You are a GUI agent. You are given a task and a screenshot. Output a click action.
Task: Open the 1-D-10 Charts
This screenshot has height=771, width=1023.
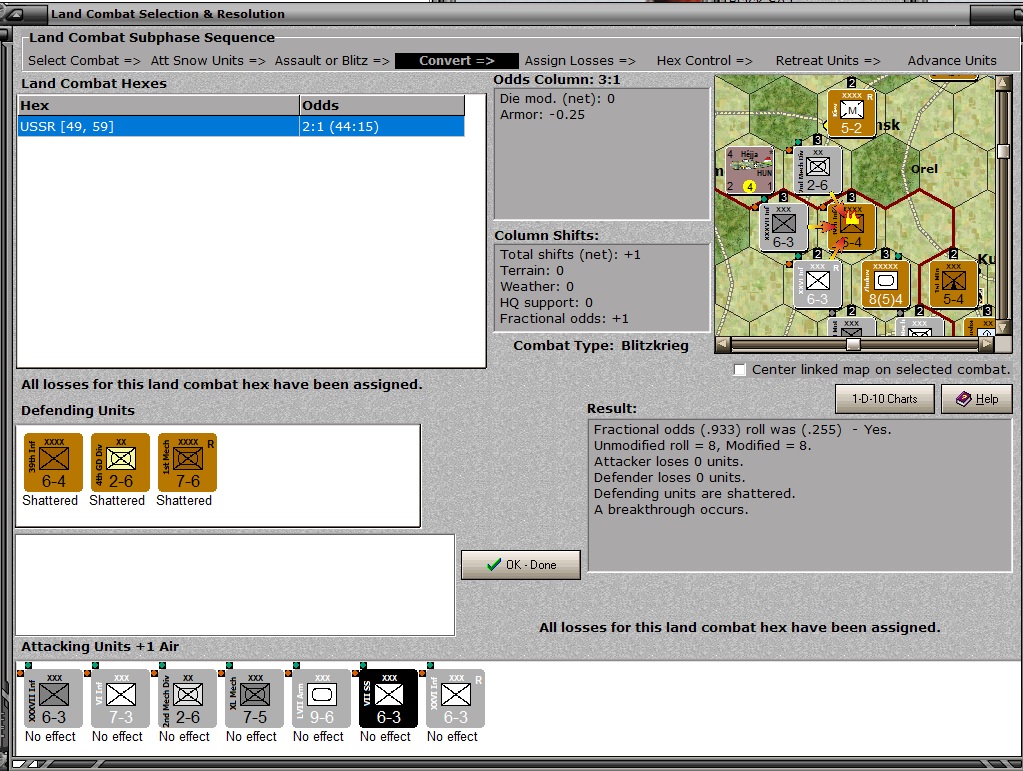[885, 399]
